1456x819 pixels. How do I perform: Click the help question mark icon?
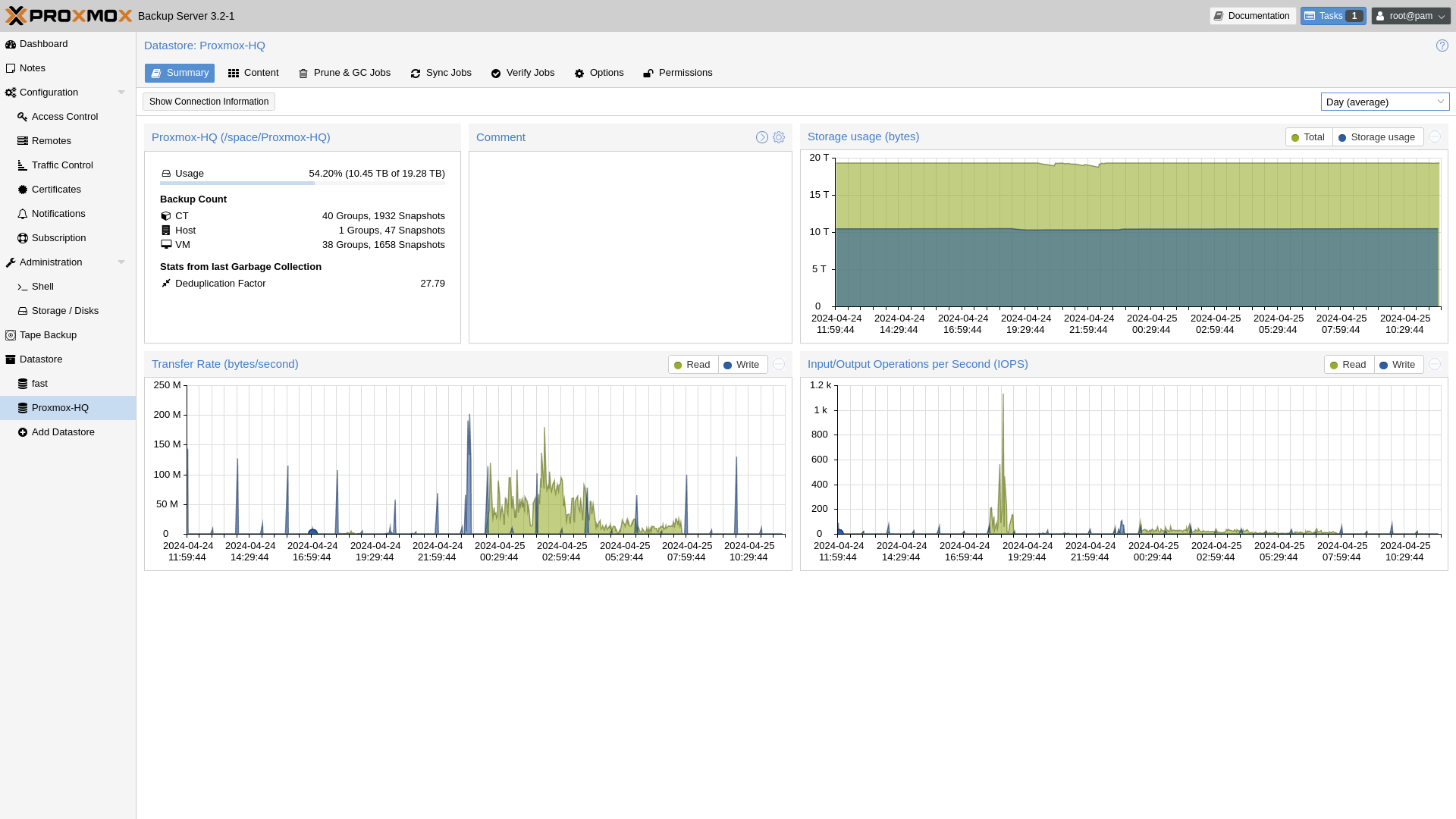point(1442,45)
